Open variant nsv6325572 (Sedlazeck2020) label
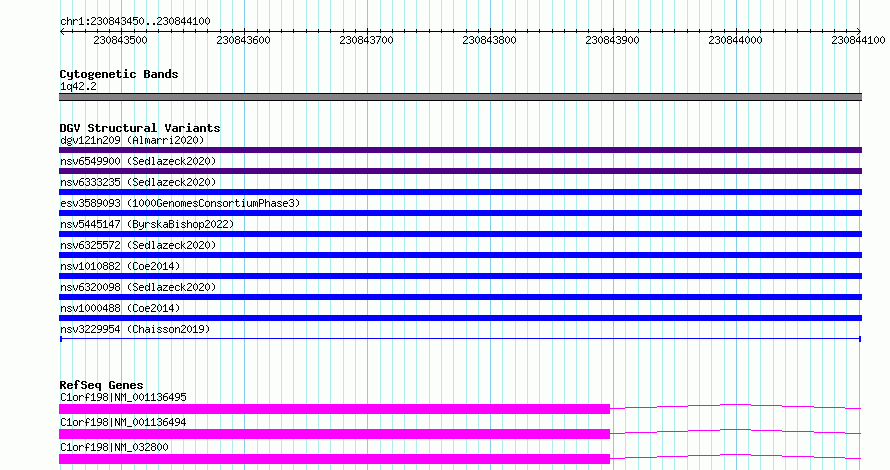Image resolution: width=890 pixels, height=470 pixels. pos(138,245)
